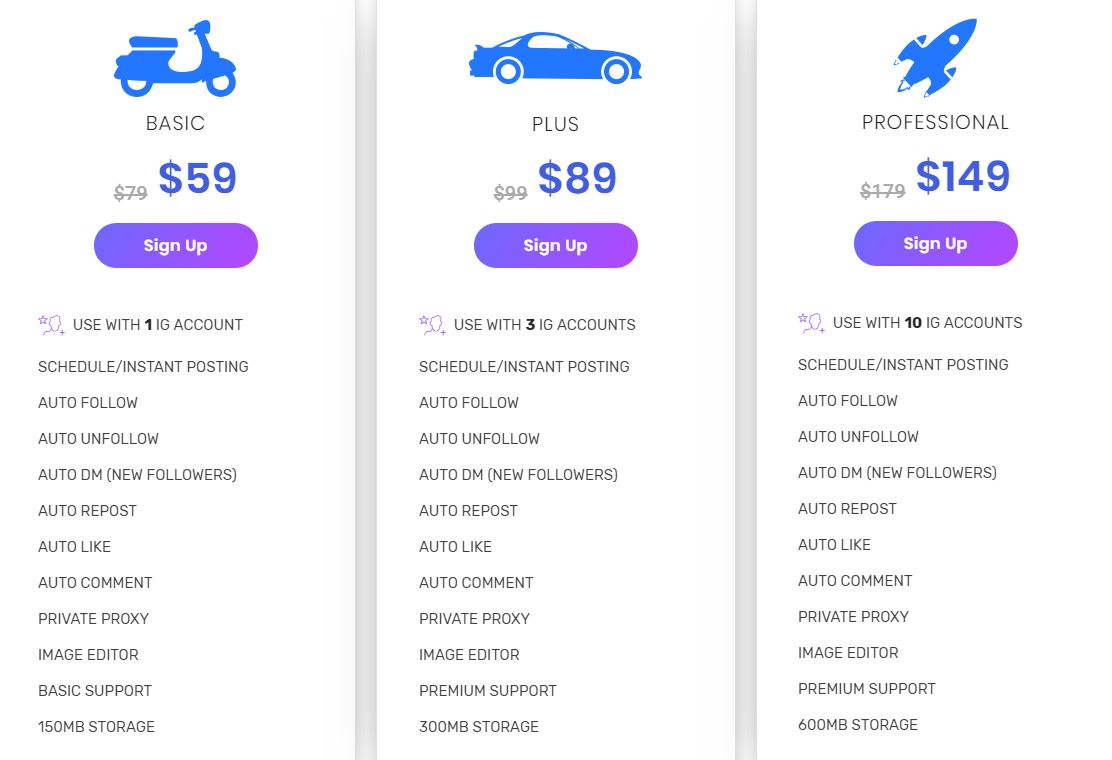Click the PLUS plan title
This screenshot has height=760, width=1112.
(555, 125)
